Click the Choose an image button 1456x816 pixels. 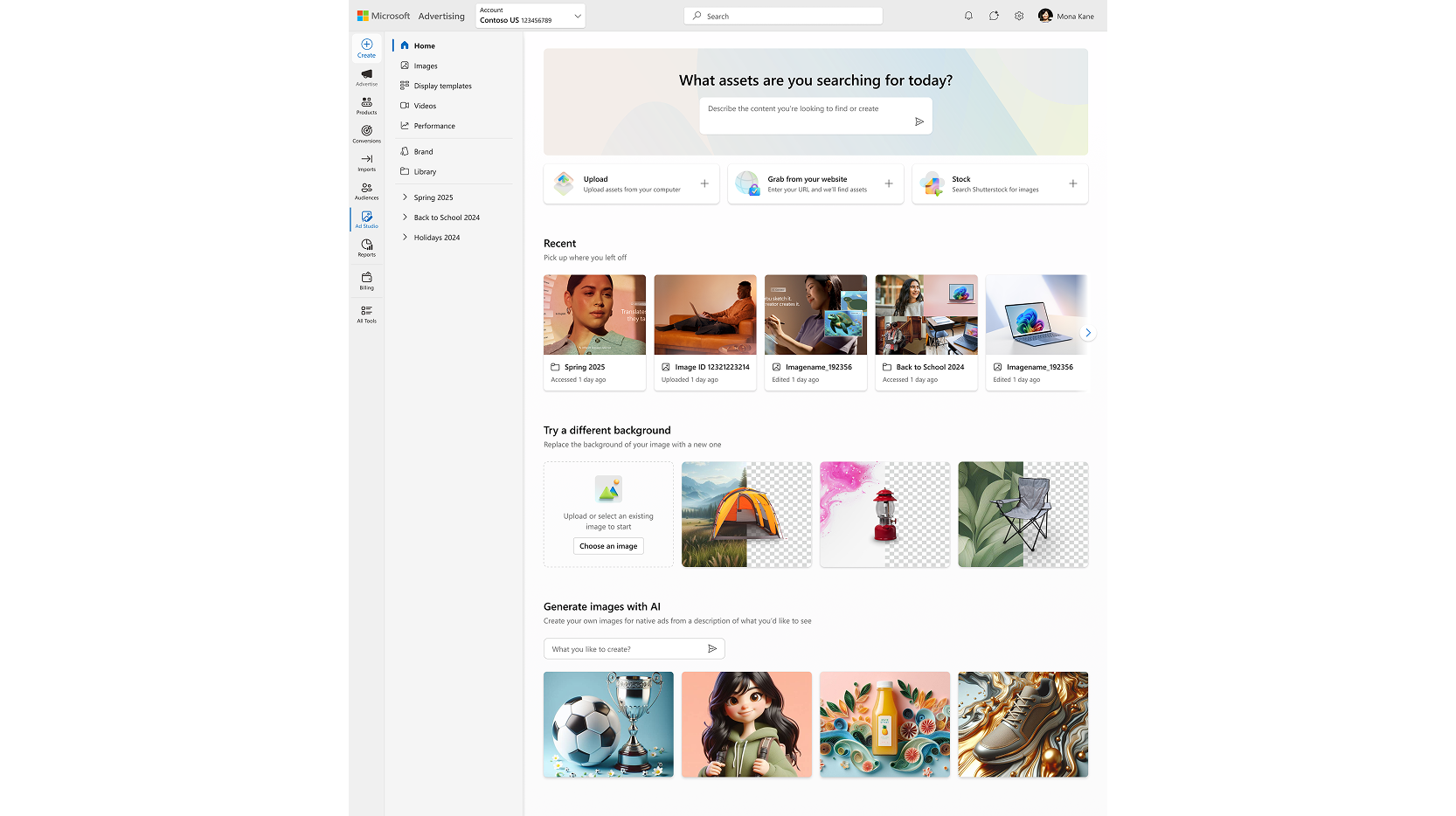pos(608,546)
